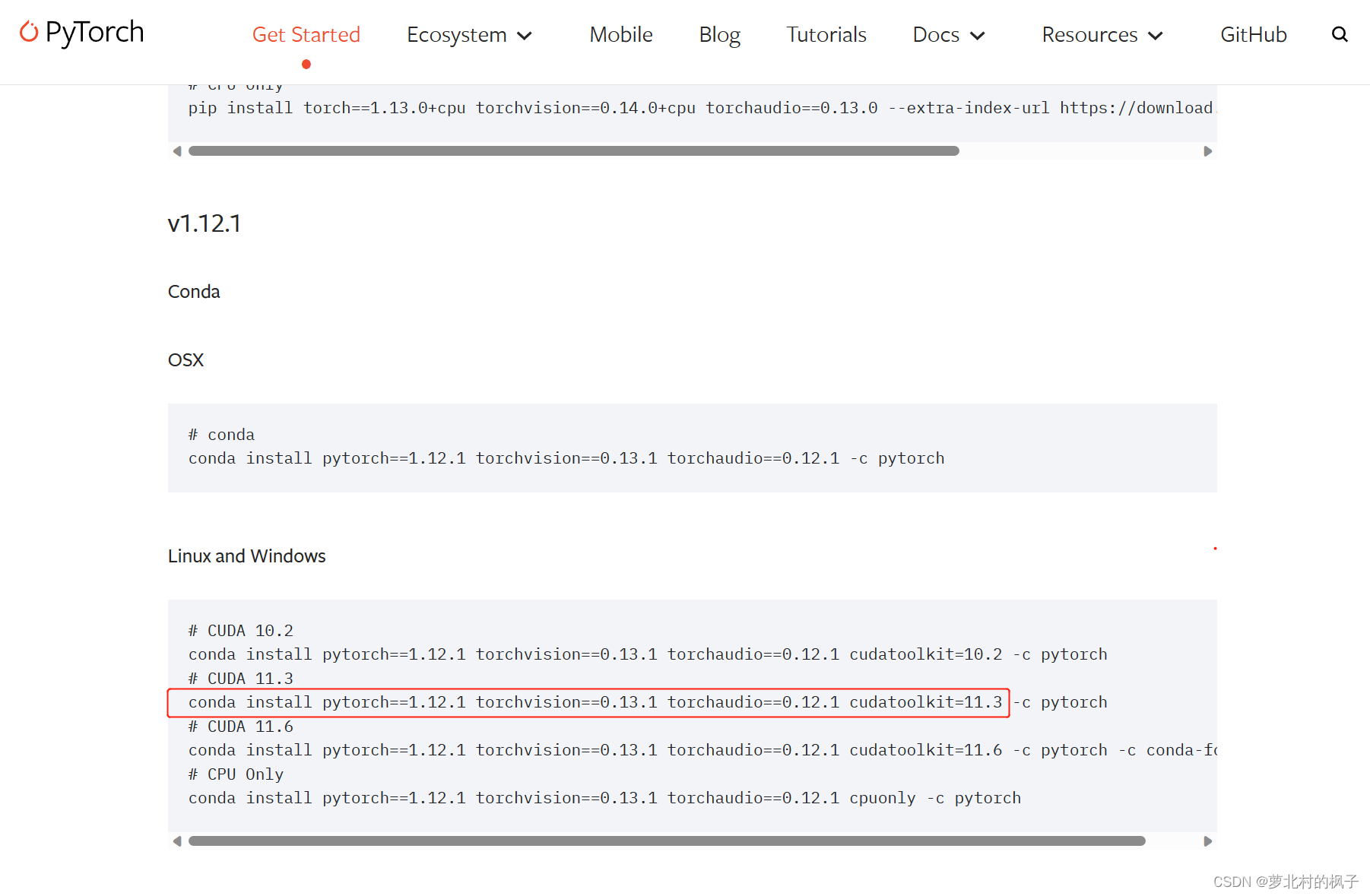Click the pip code block horizontal scrollbar
This screenshot has height=896, width=1370.
(x=574, y=151)
